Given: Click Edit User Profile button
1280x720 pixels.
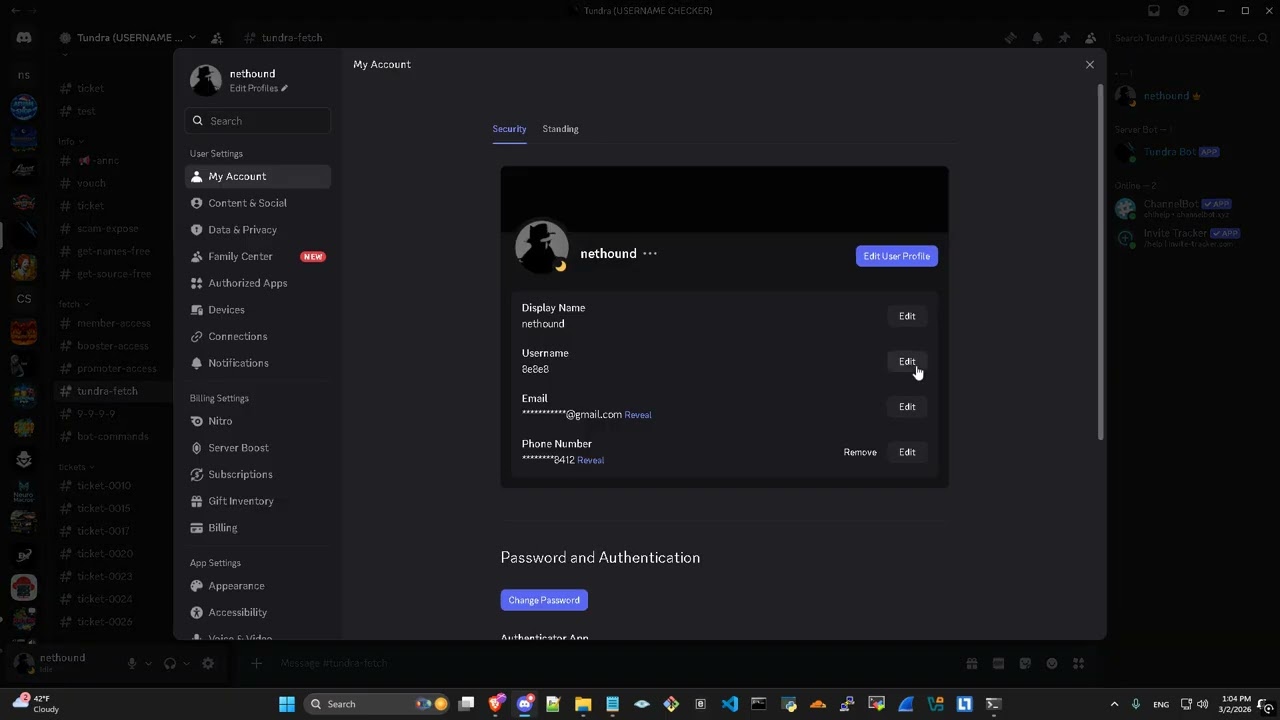Looking at the screenshot, I should (x=896, y=256).
